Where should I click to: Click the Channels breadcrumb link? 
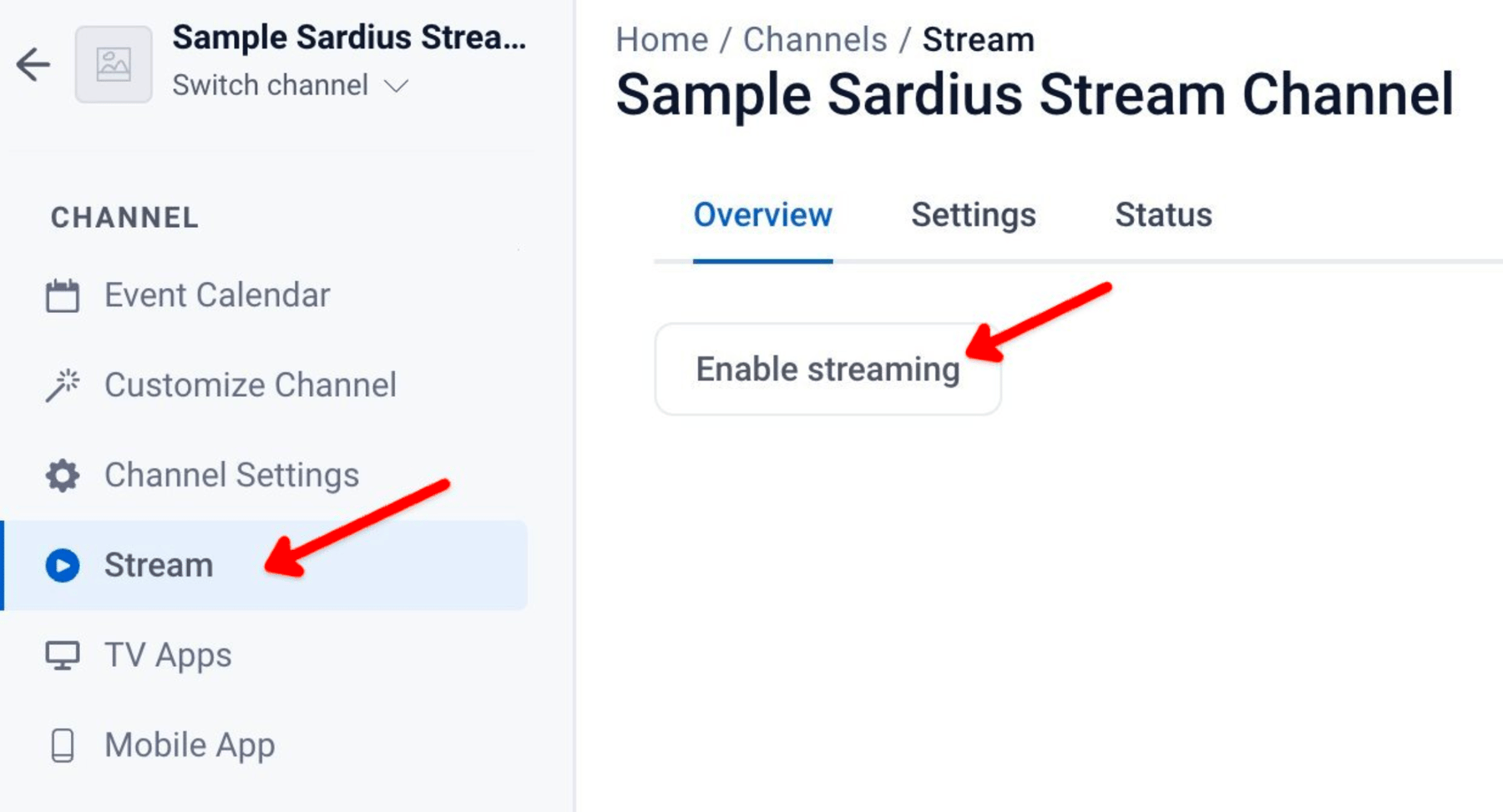coord(814,38)
